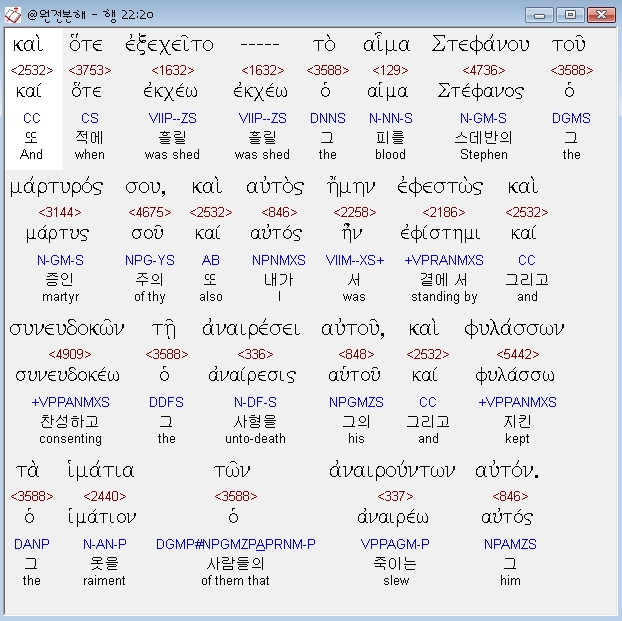The width and height of the screenshot is (622, 621).
Task: Click the app icon in the title bar
Action: pyautogui.click(x=13, y=15)
